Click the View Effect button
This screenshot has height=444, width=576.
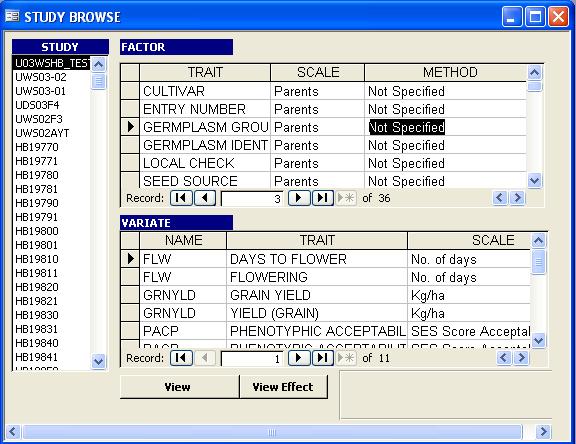pyautogui.click(x=283, y=387)
